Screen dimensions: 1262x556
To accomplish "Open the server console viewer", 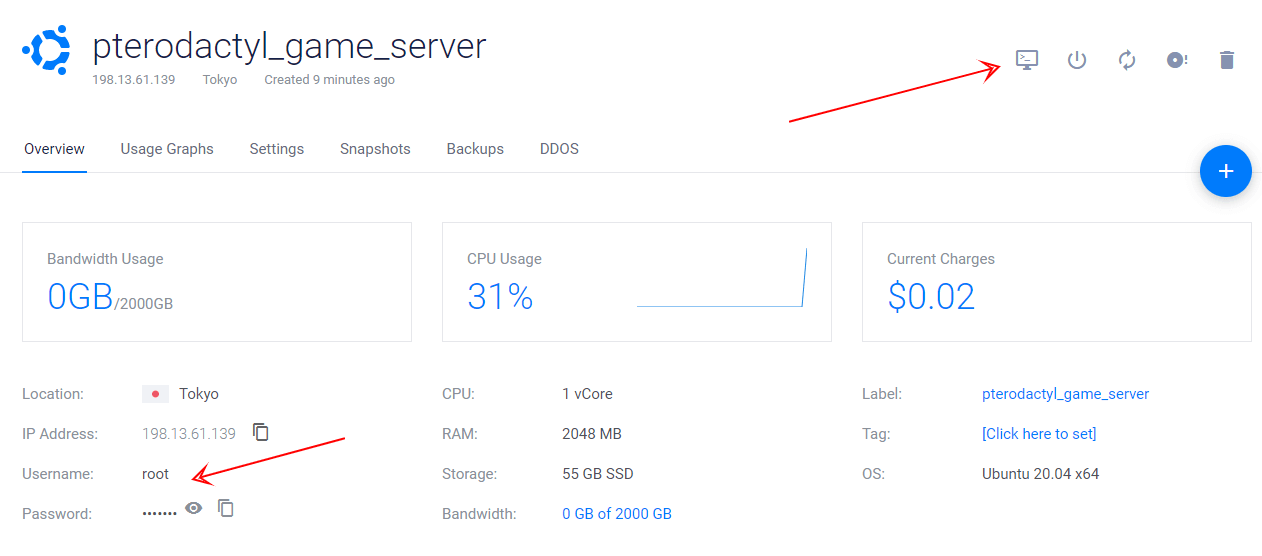I will pyautogui.click(x=1026, y=60).
